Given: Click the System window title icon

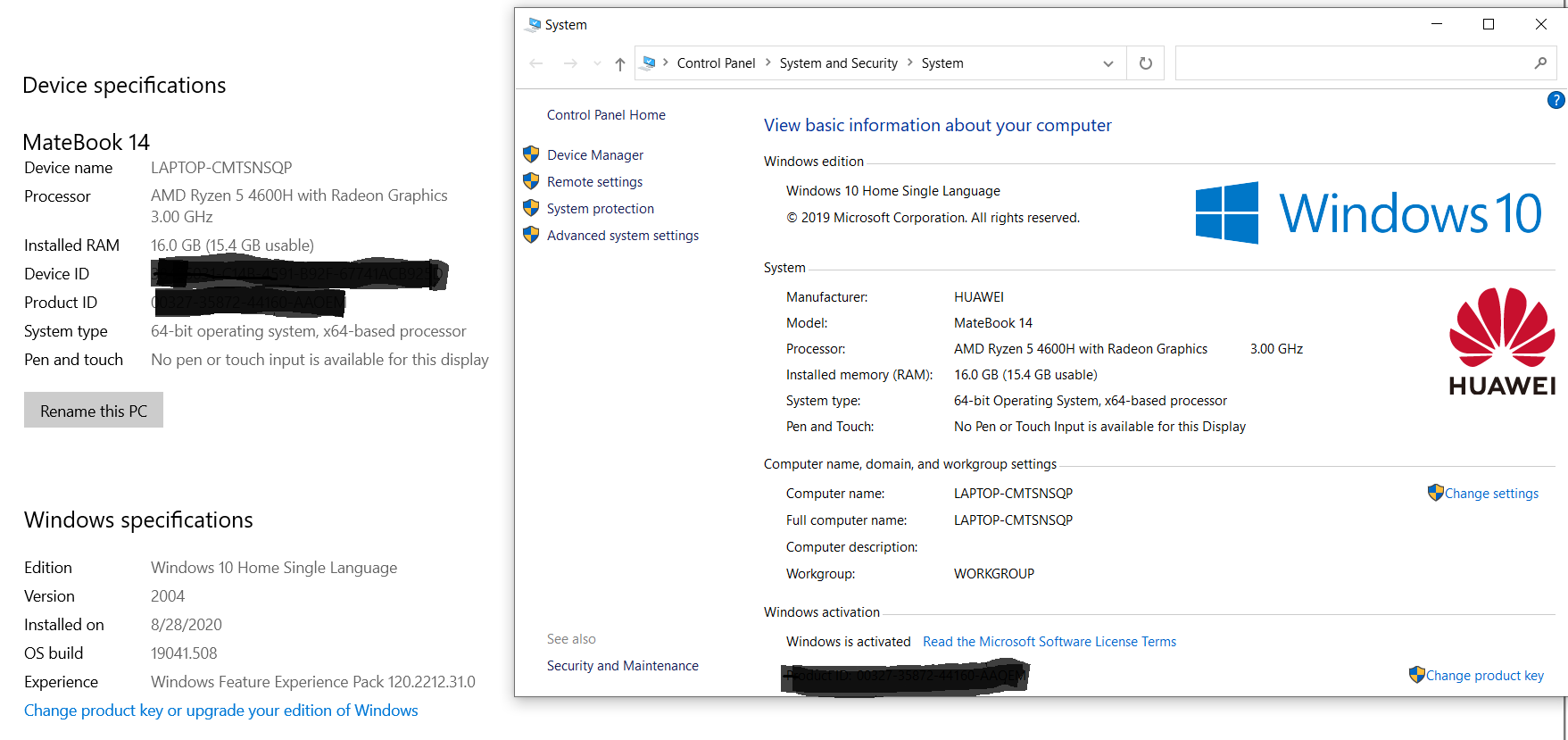Looking at the screenshot, I should 534,24.
